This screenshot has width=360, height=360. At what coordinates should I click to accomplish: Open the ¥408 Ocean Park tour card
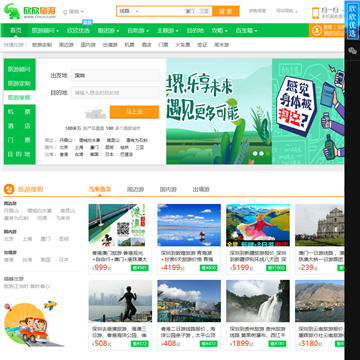189,315
